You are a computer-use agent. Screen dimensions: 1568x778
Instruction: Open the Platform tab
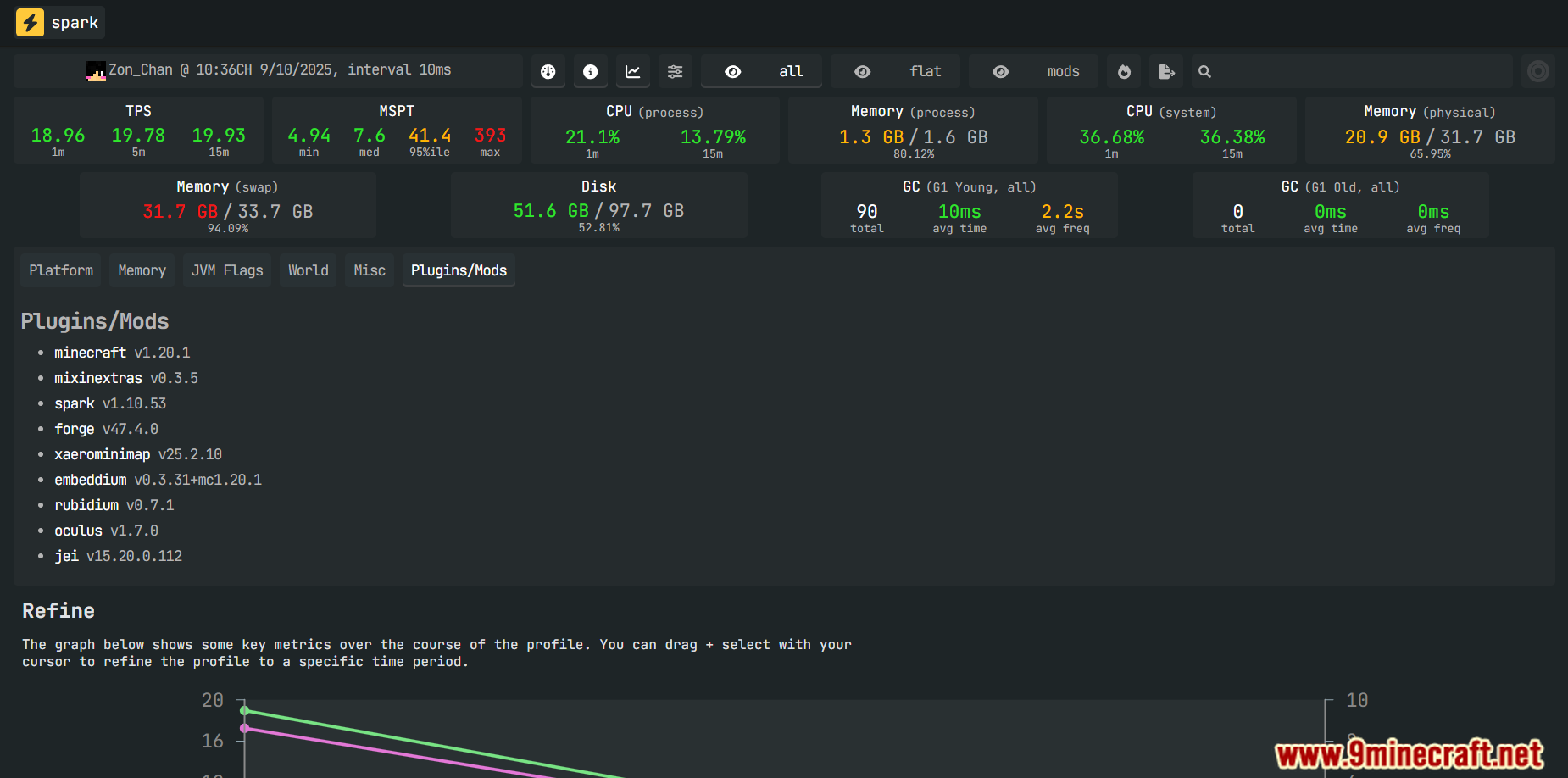click(61, 270)
